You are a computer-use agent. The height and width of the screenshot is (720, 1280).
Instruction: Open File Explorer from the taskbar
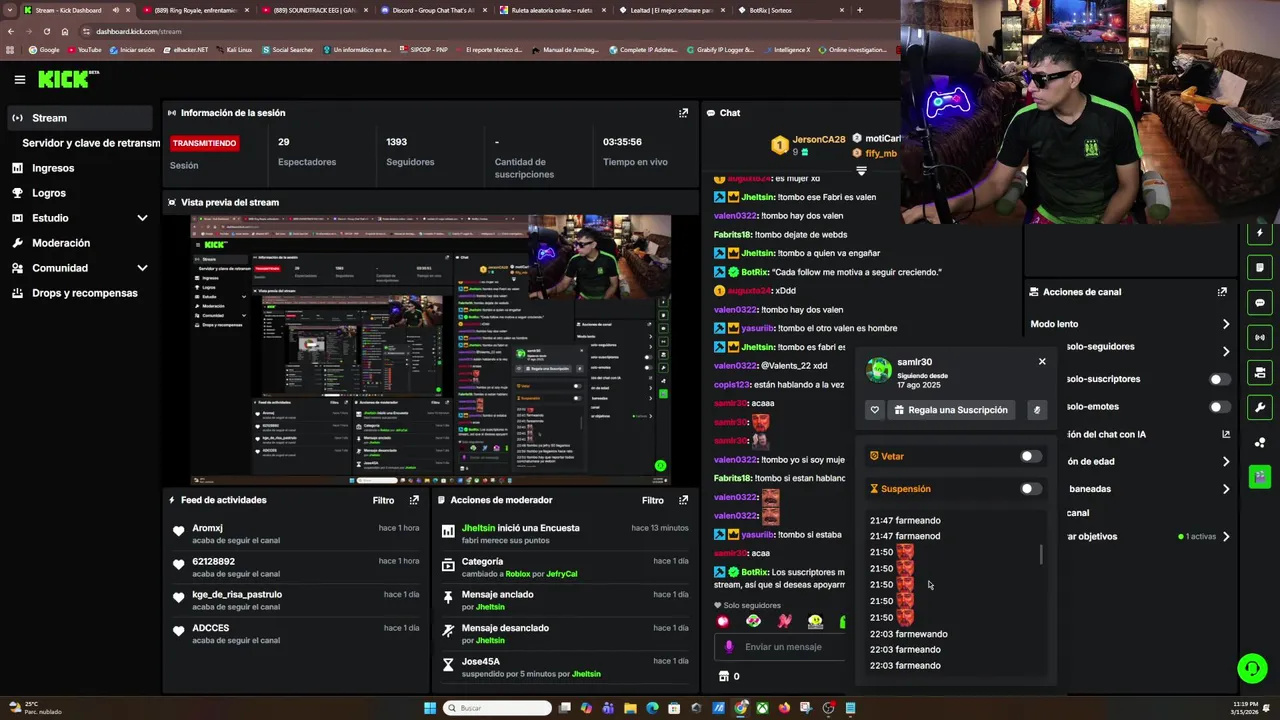(x=630, y=708)
